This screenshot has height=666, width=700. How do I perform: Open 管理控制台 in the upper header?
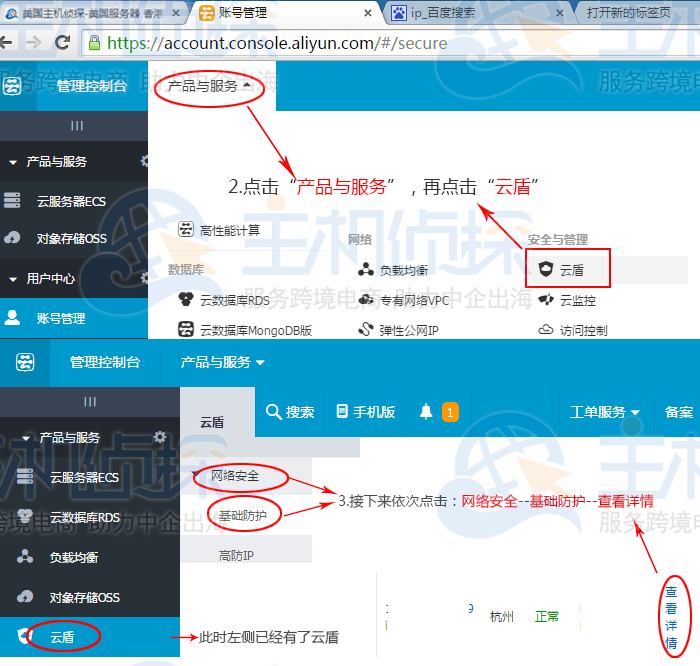(92, 86)
